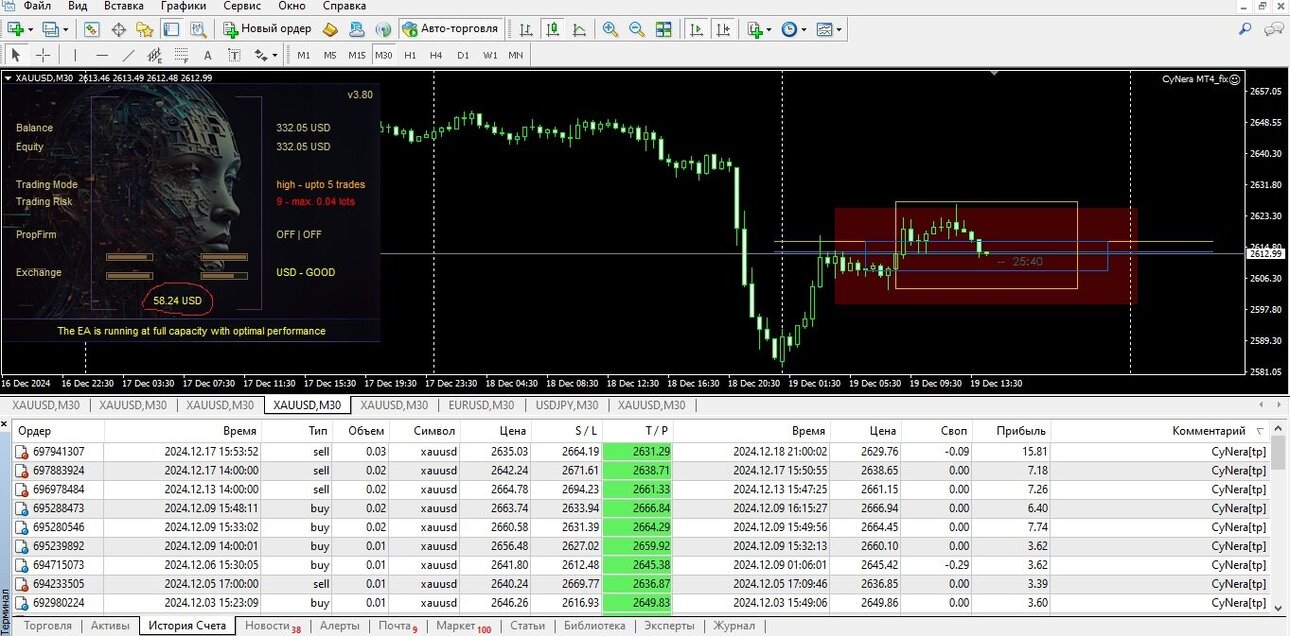Expand the templates dropdown arrow
The image size is (1290, 636).
(x=839, y=29)
